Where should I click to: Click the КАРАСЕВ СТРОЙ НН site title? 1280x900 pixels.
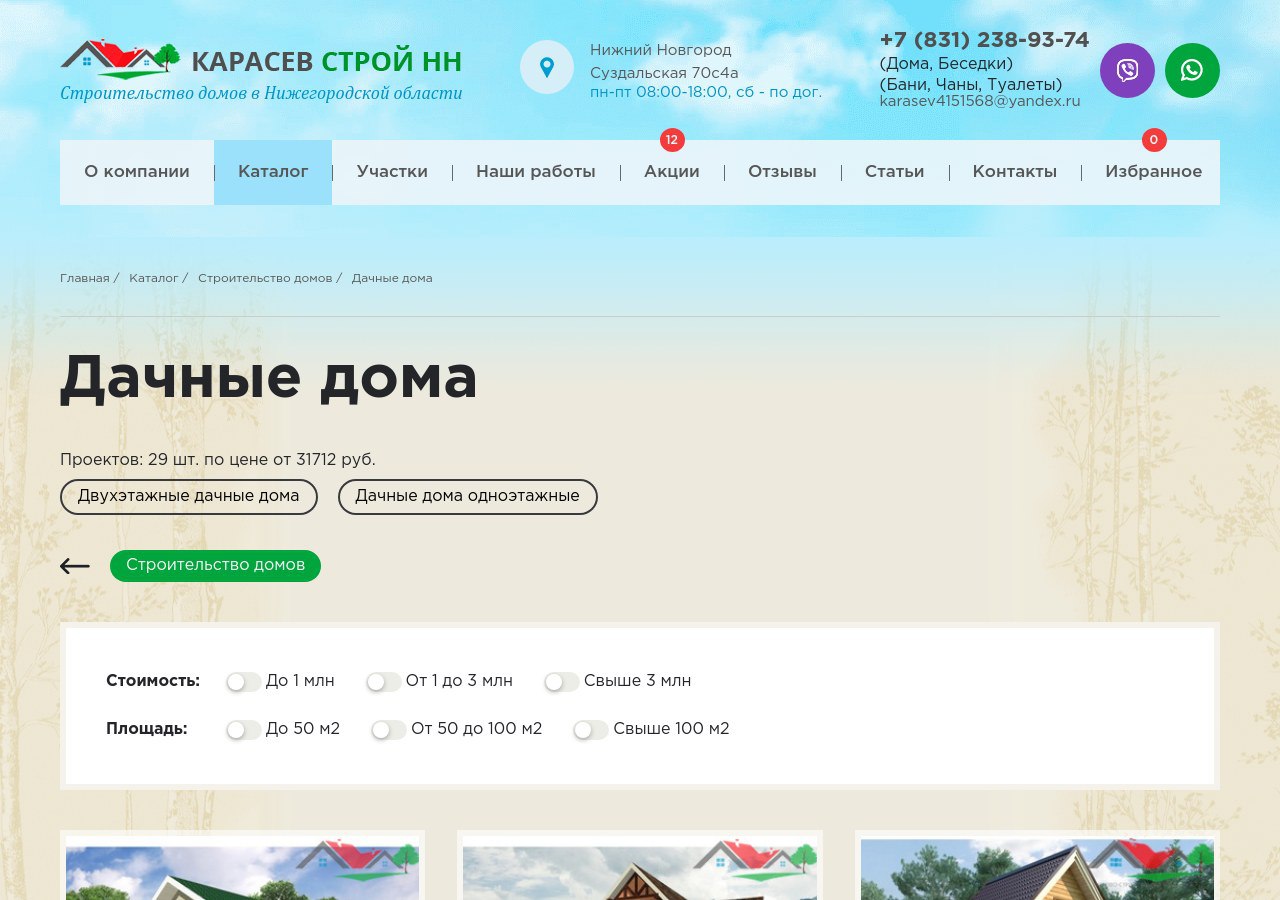tap(326, 62)
